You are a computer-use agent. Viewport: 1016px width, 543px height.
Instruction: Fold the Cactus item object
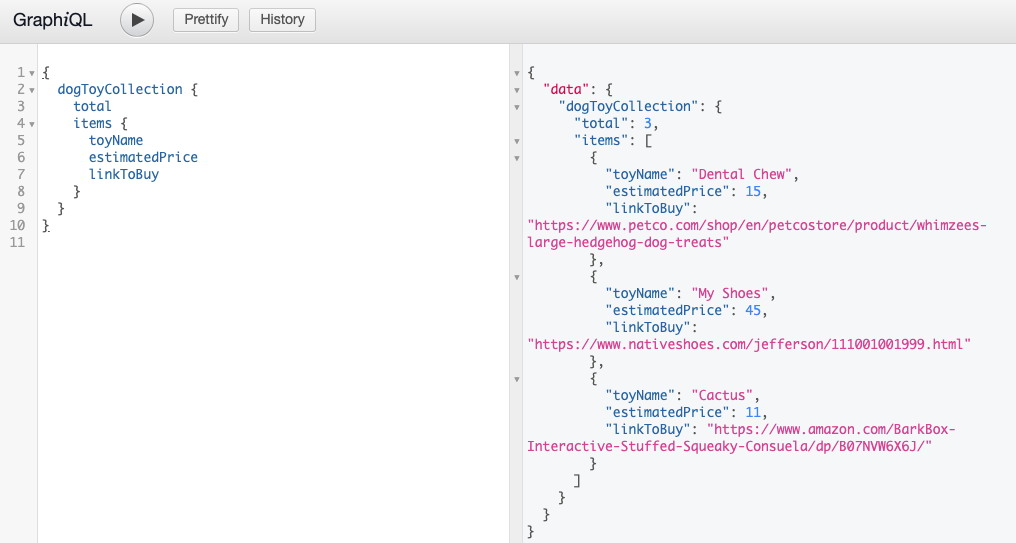click(x=517, y=379)
